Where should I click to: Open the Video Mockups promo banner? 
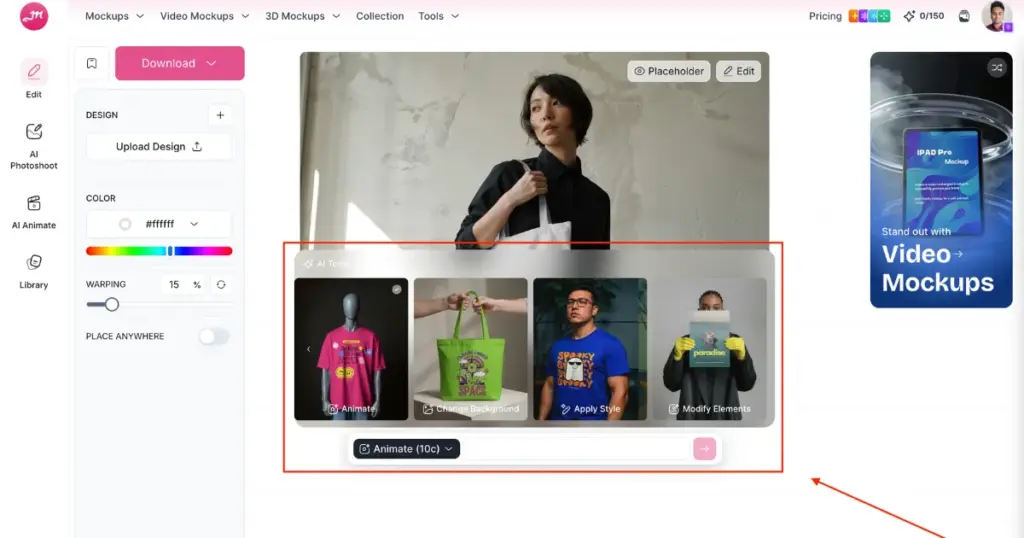[x=941, y=180]
